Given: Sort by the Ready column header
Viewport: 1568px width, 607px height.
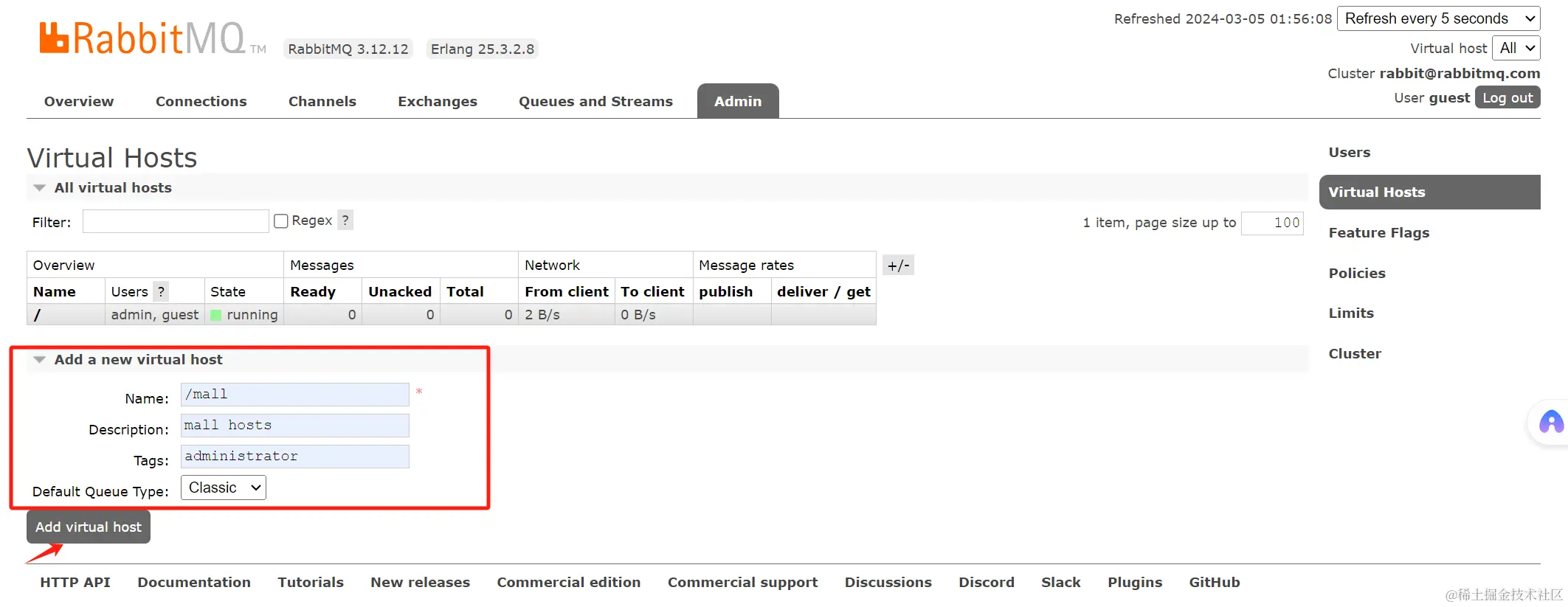Looking at the screenshot, I should coord(313,291).
